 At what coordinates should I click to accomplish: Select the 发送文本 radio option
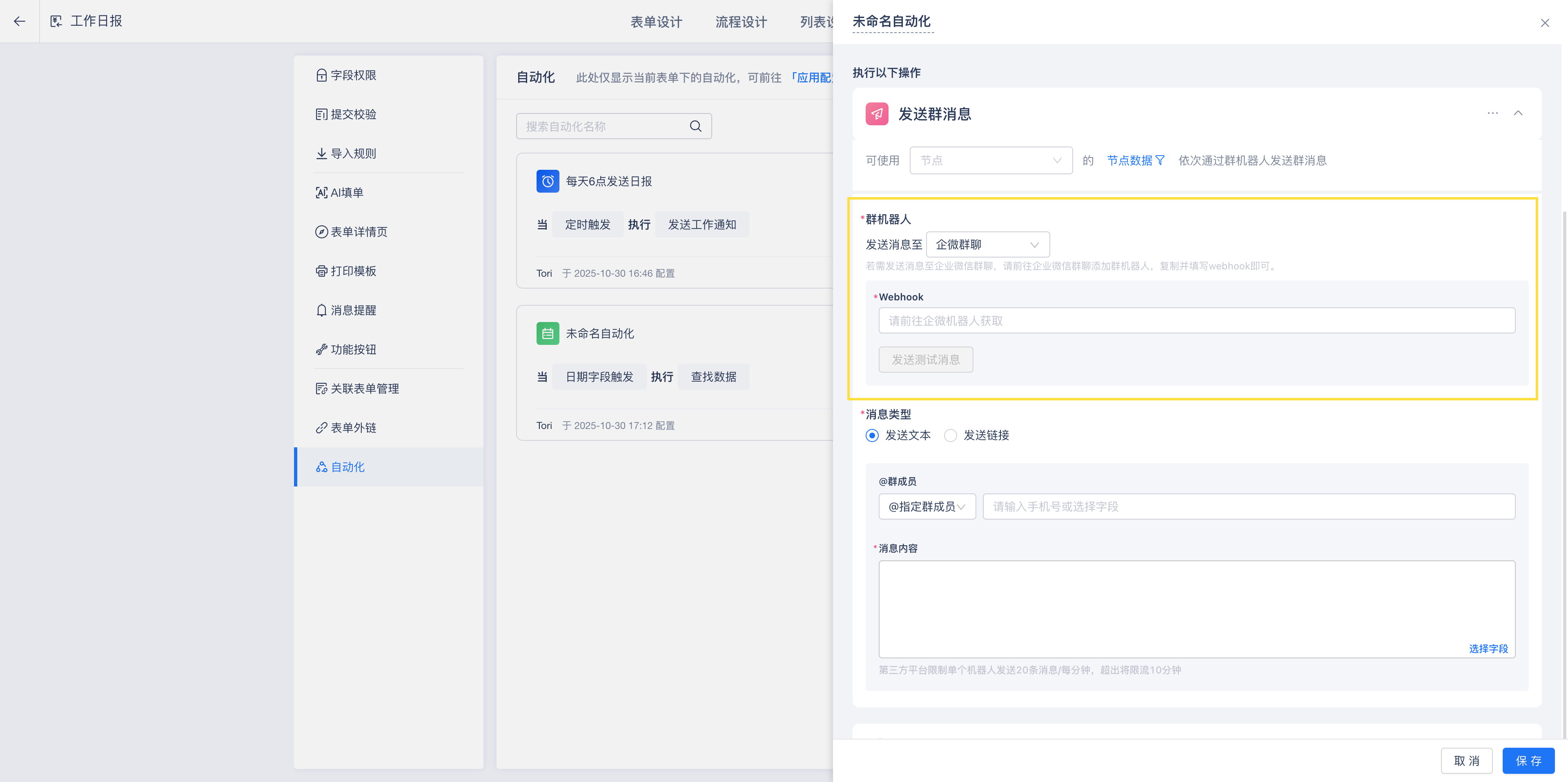click(x=872, y=435)
